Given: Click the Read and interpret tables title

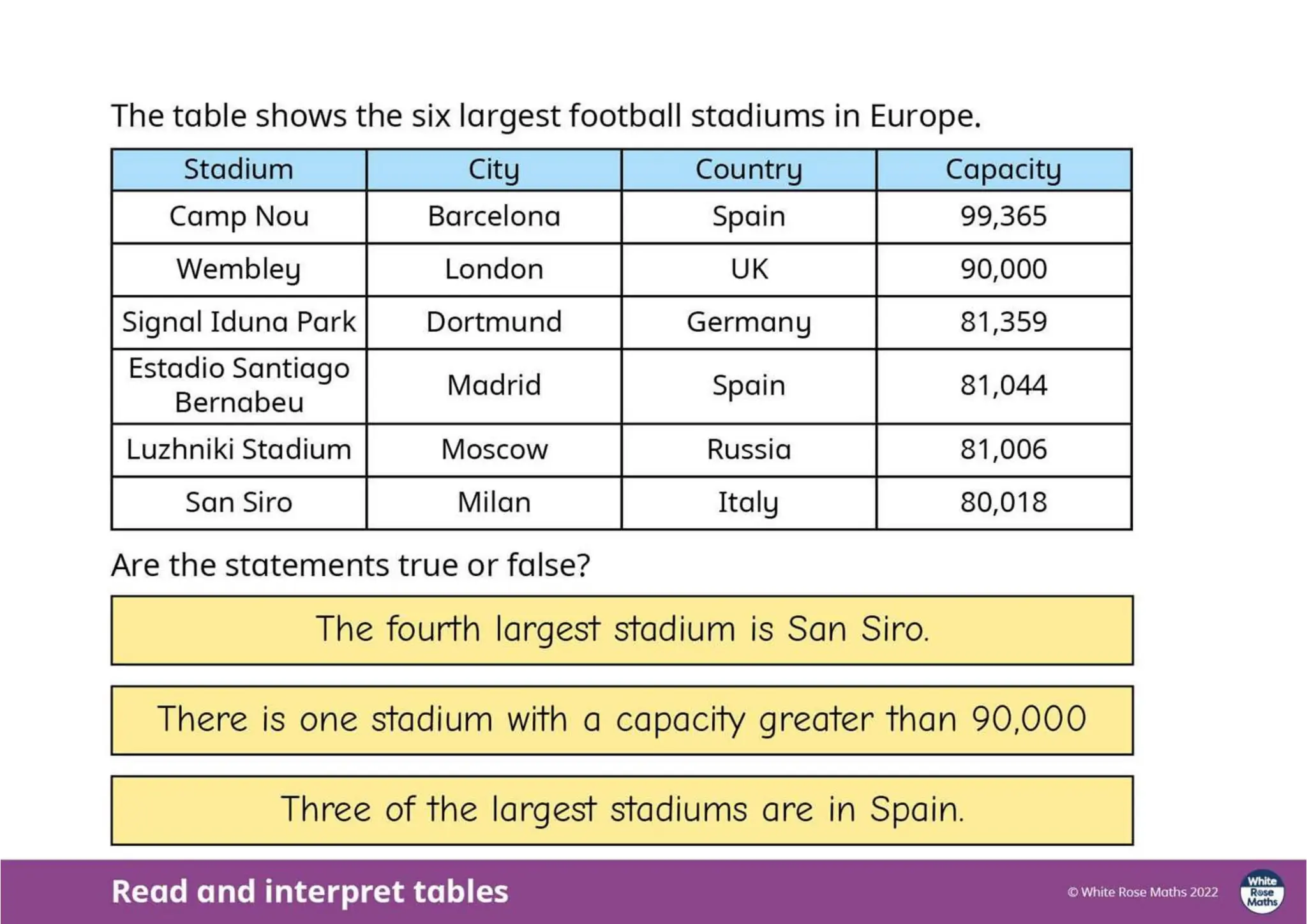Looking at the screenshot, I should click(x=310, y=891).
